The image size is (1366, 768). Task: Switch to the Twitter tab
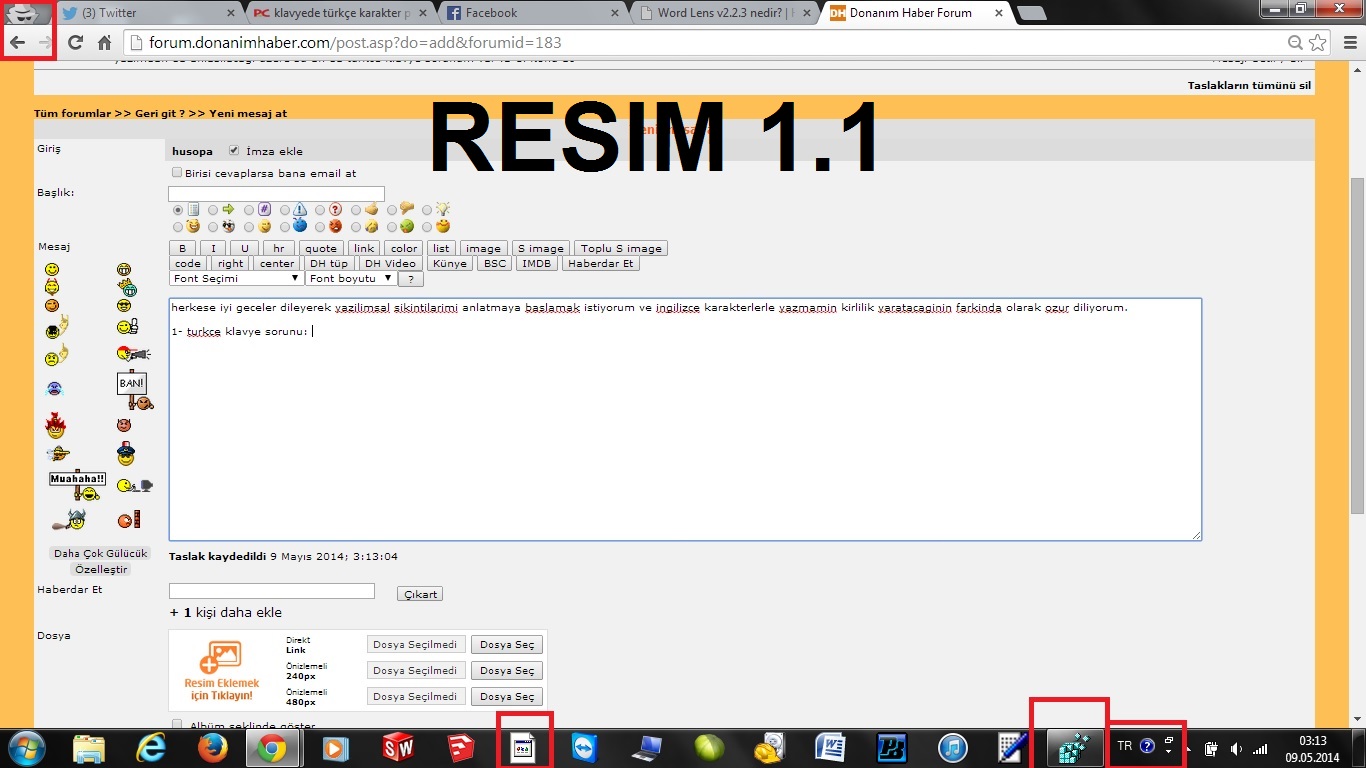[148, 13]
